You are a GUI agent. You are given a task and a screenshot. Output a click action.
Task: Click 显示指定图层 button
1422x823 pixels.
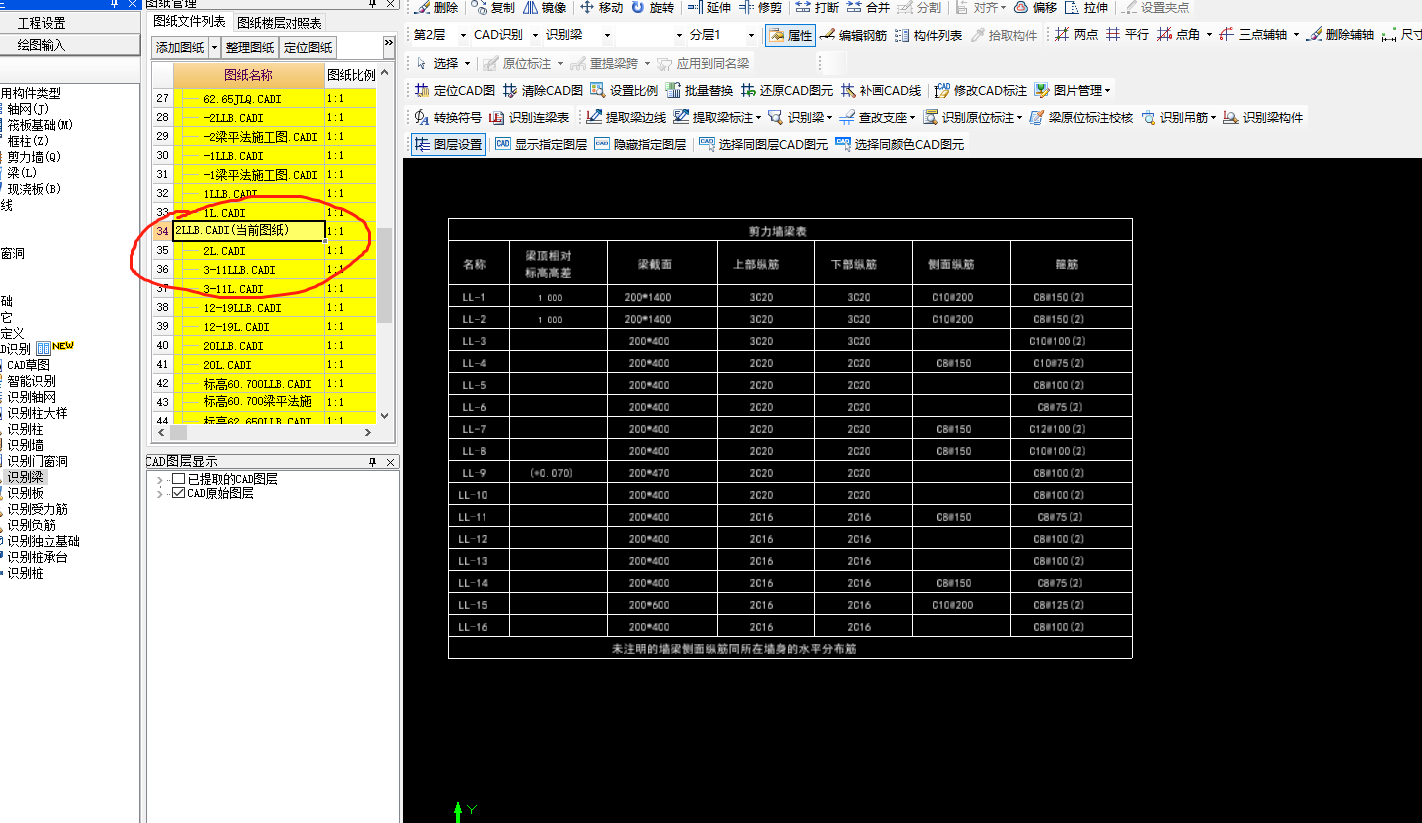(x=541, y=144)
